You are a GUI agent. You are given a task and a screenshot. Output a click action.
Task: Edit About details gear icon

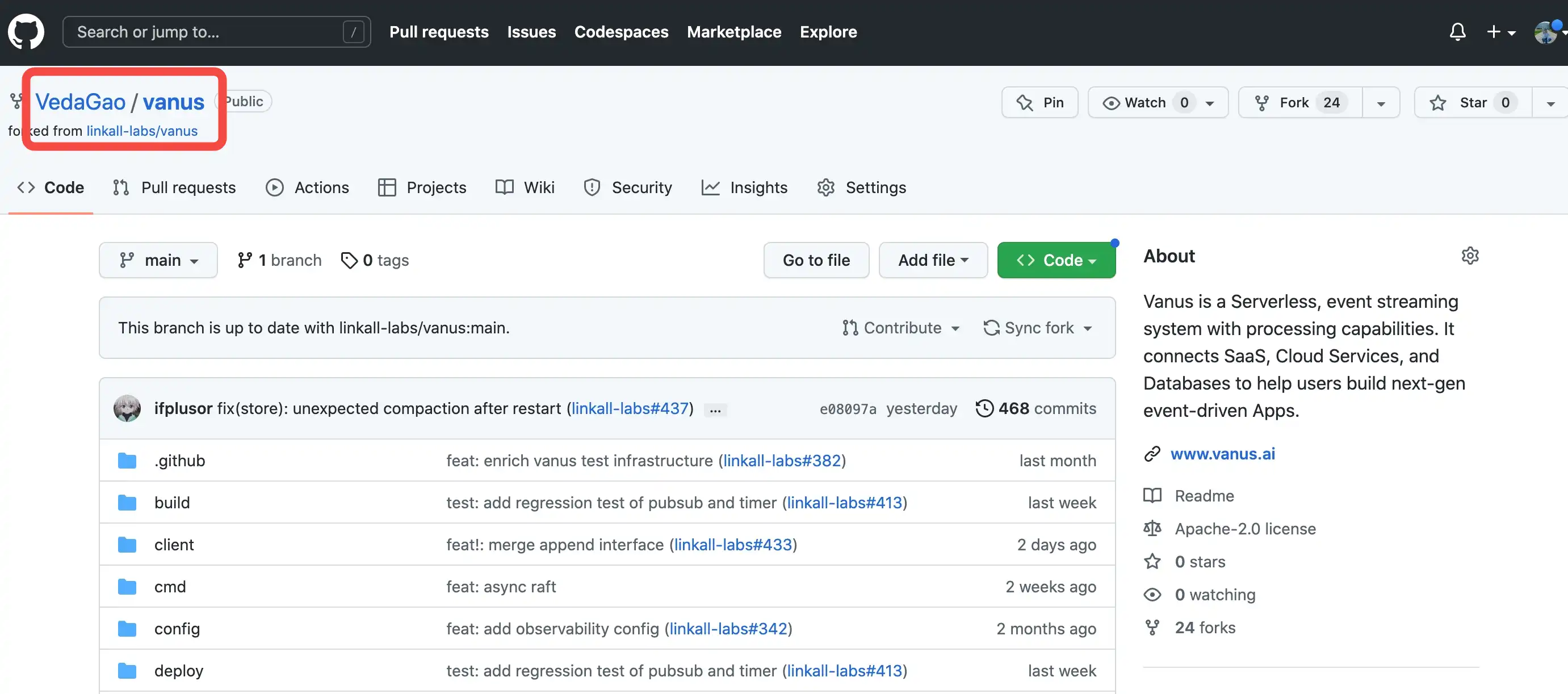pos(1470,256)
